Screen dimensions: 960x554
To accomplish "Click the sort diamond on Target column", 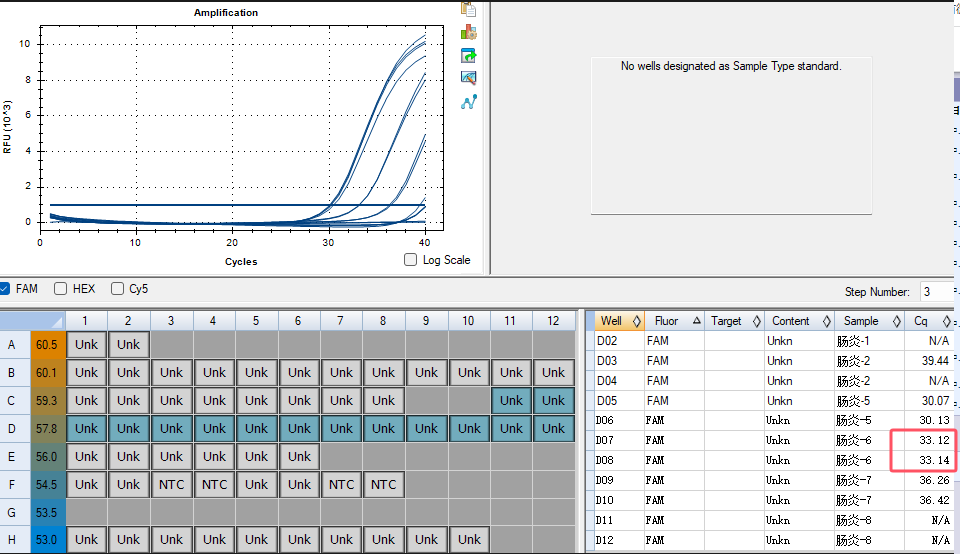I will pos(757,321).
